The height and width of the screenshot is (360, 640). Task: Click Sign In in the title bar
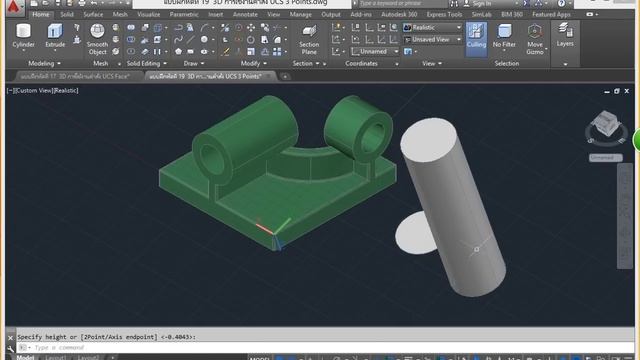click(478, 4)
